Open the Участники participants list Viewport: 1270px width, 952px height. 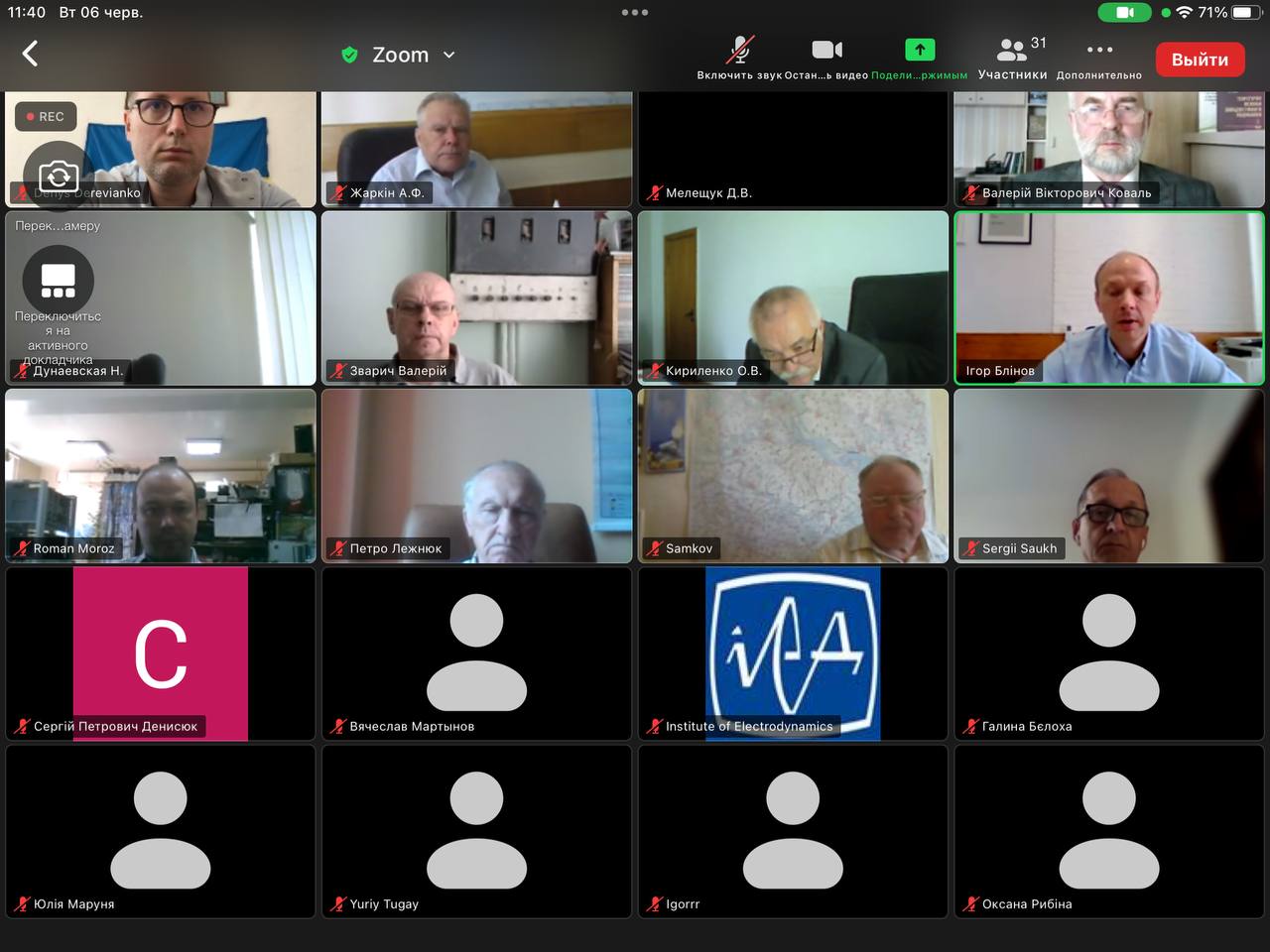click(x=1012, y=59)
